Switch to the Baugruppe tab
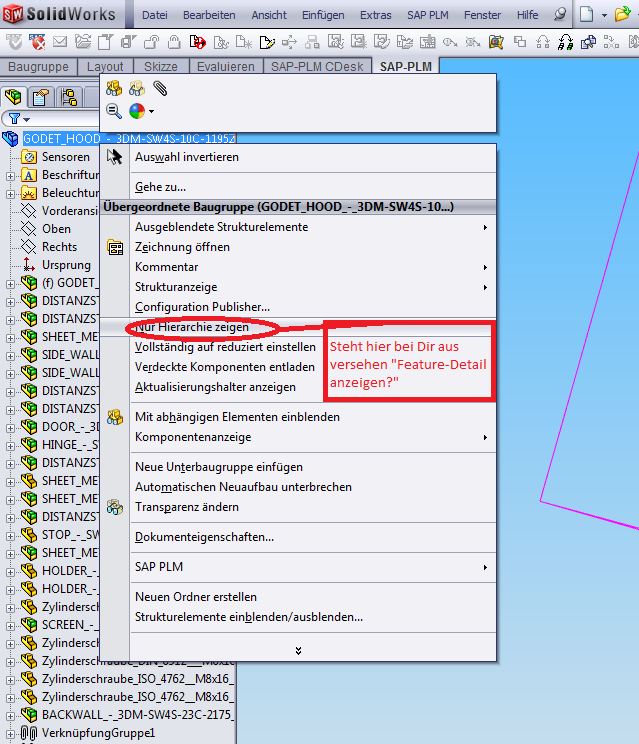The height and width of the screenshot is (744, 639). point(38,66)
